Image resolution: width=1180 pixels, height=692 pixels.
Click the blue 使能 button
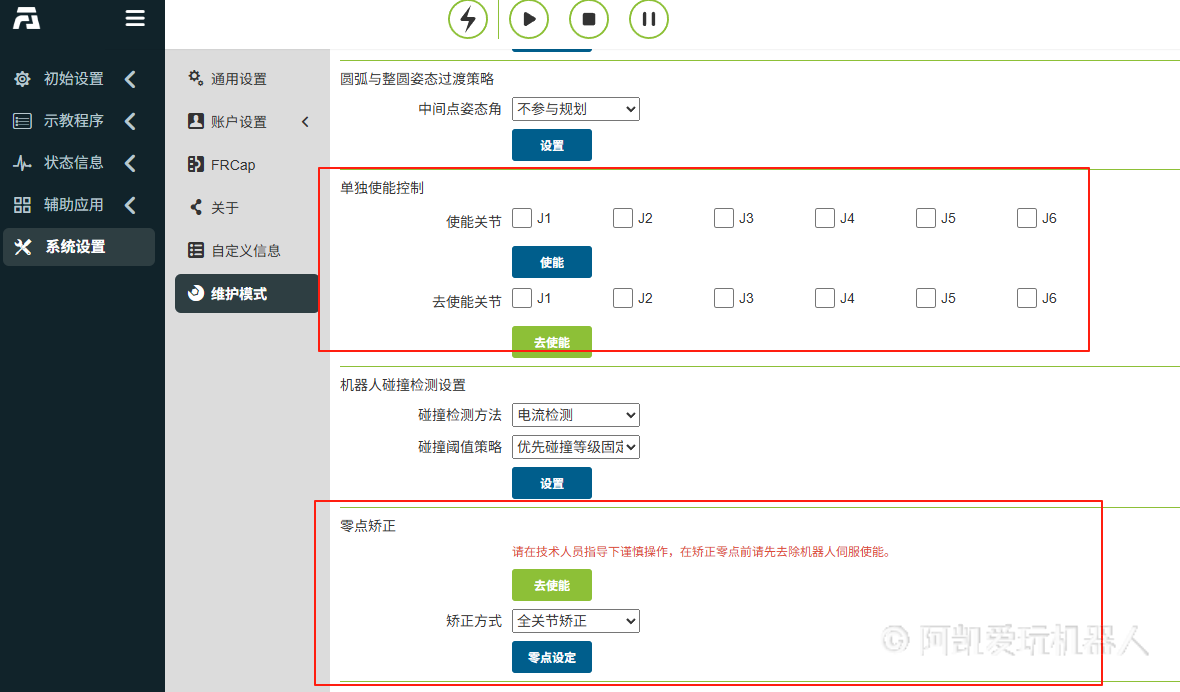[552, 262]
